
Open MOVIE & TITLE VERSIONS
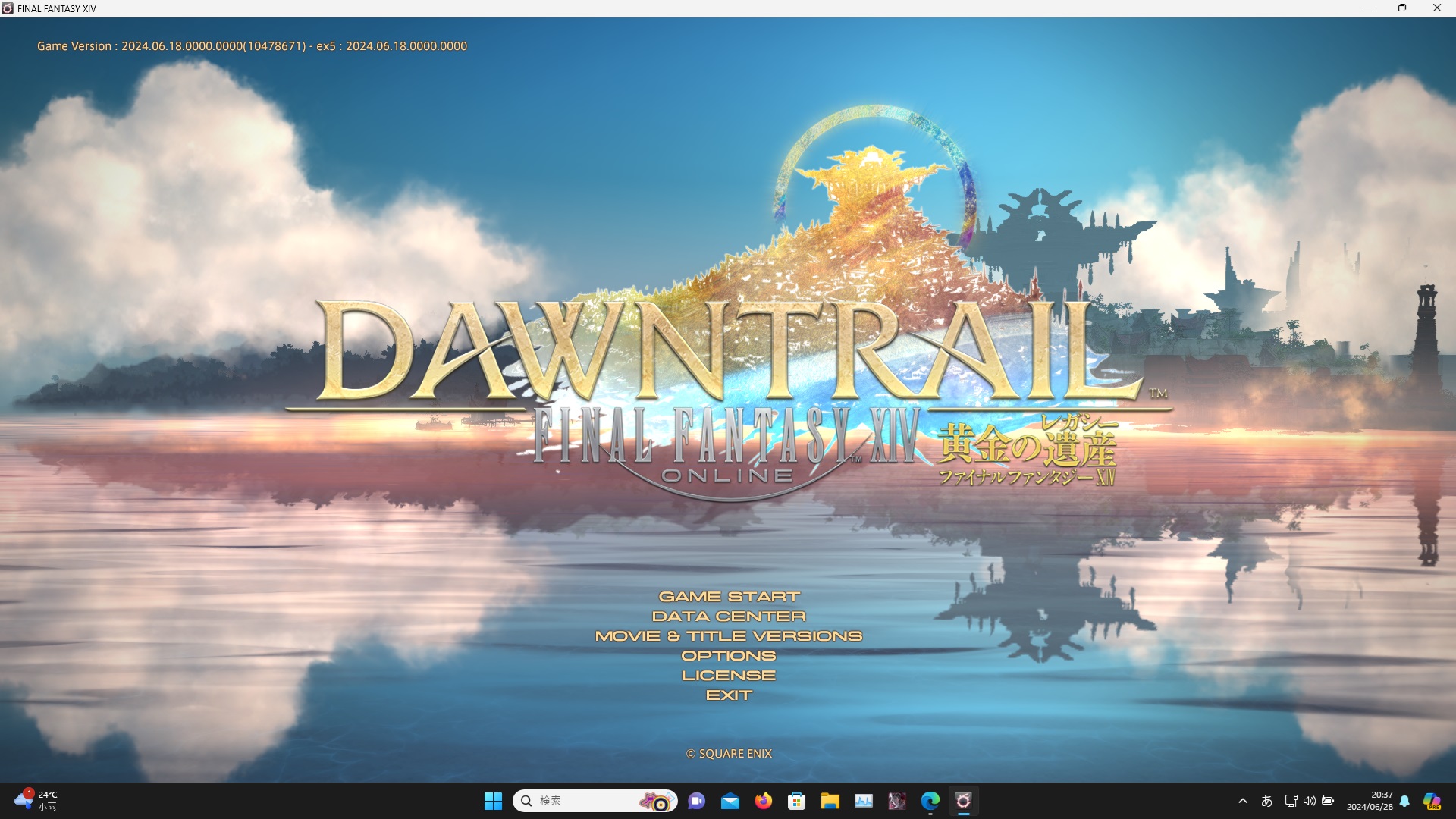tap(730, 635)
